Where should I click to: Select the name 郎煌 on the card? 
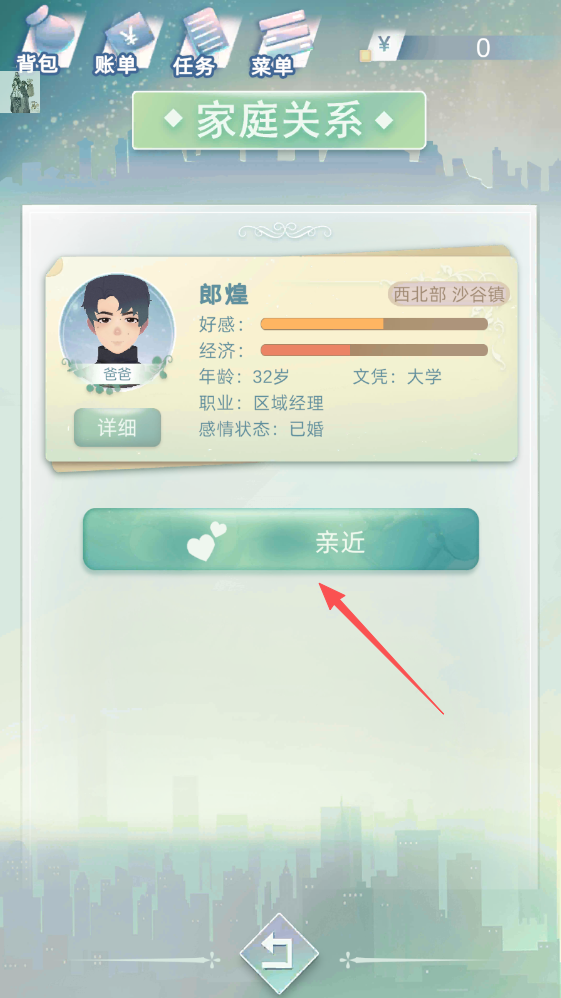point(224,295)
